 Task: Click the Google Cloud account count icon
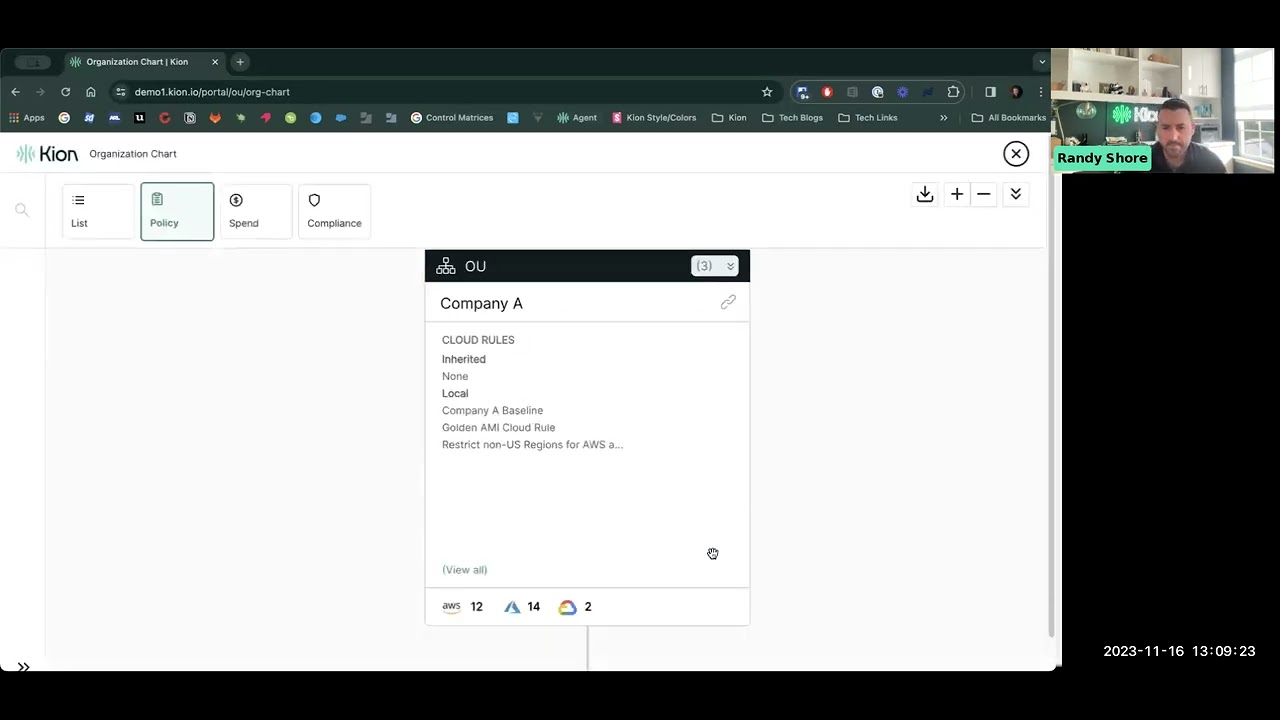pos(567,607)
